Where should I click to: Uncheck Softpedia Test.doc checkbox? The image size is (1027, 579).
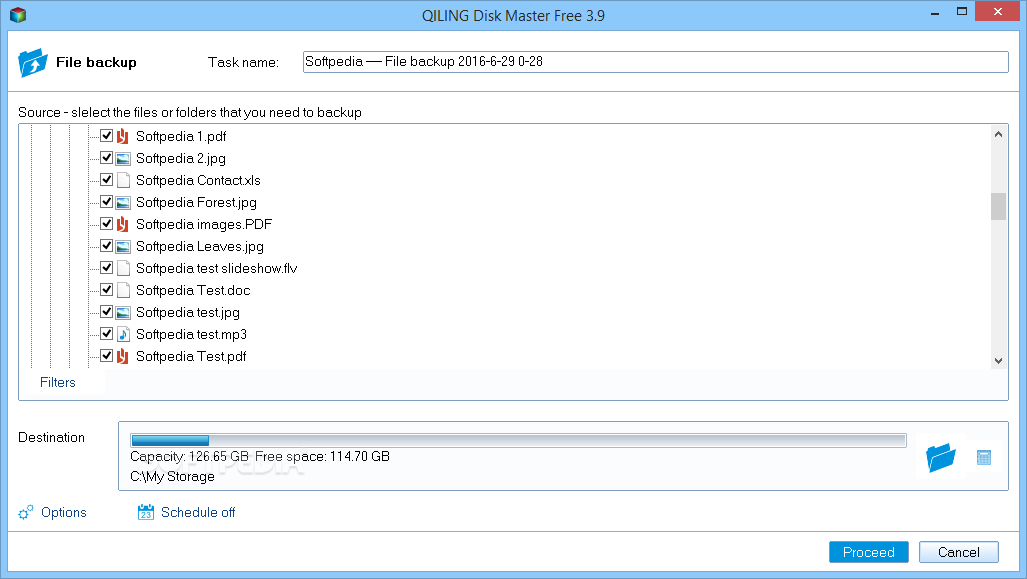click(106, 290)
